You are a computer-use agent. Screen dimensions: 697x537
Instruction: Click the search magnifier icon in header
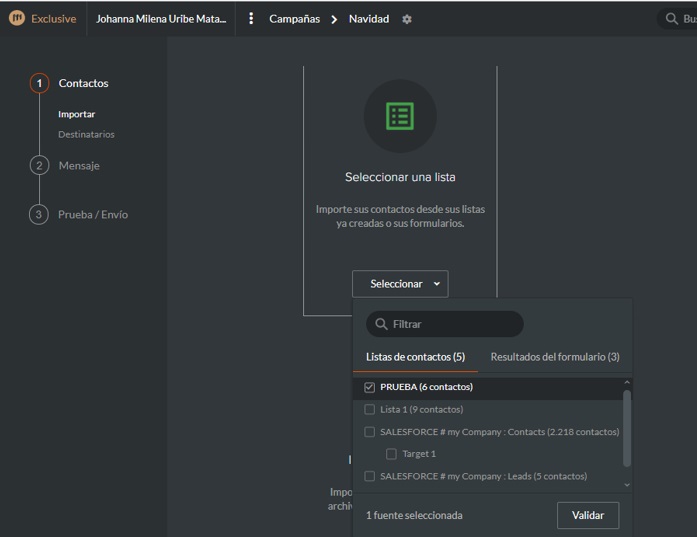(x=671, y=19)
